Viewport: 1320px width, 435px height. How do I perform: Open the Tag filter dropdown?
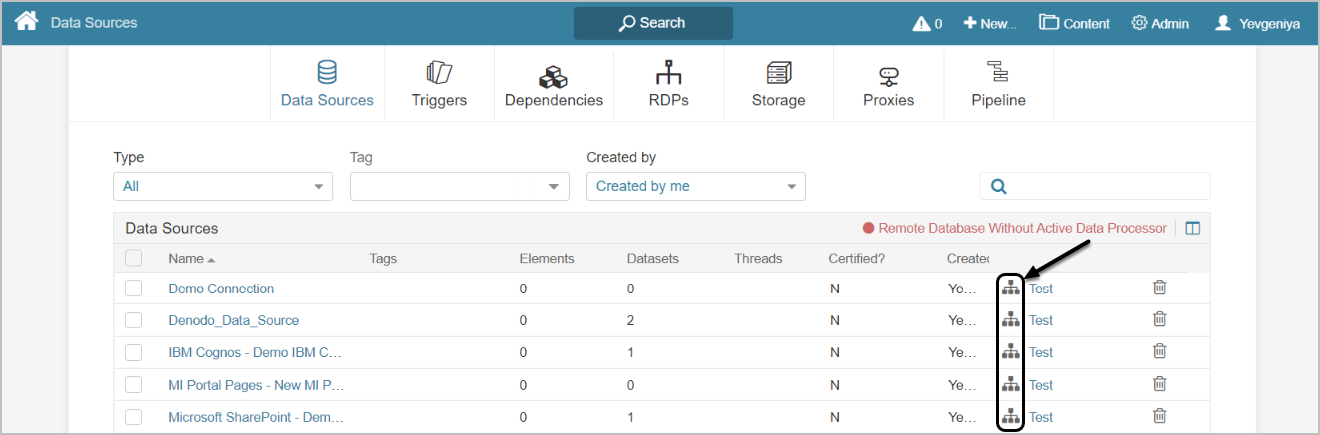coord(459,186)
